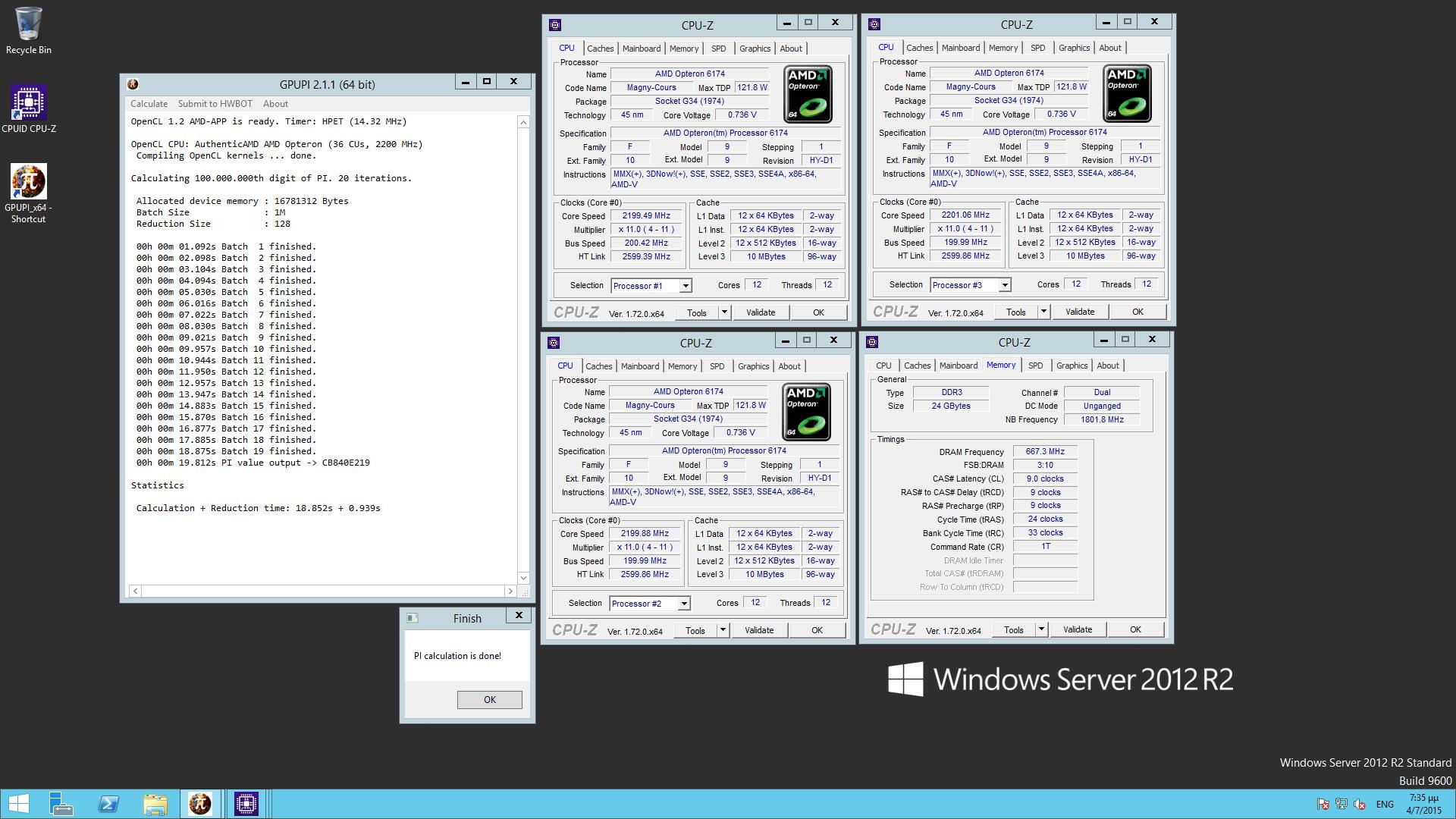1456x819 pixels.
Task: Click AMD Opteron logo in Processor #2 window
Action: (807, 412)
